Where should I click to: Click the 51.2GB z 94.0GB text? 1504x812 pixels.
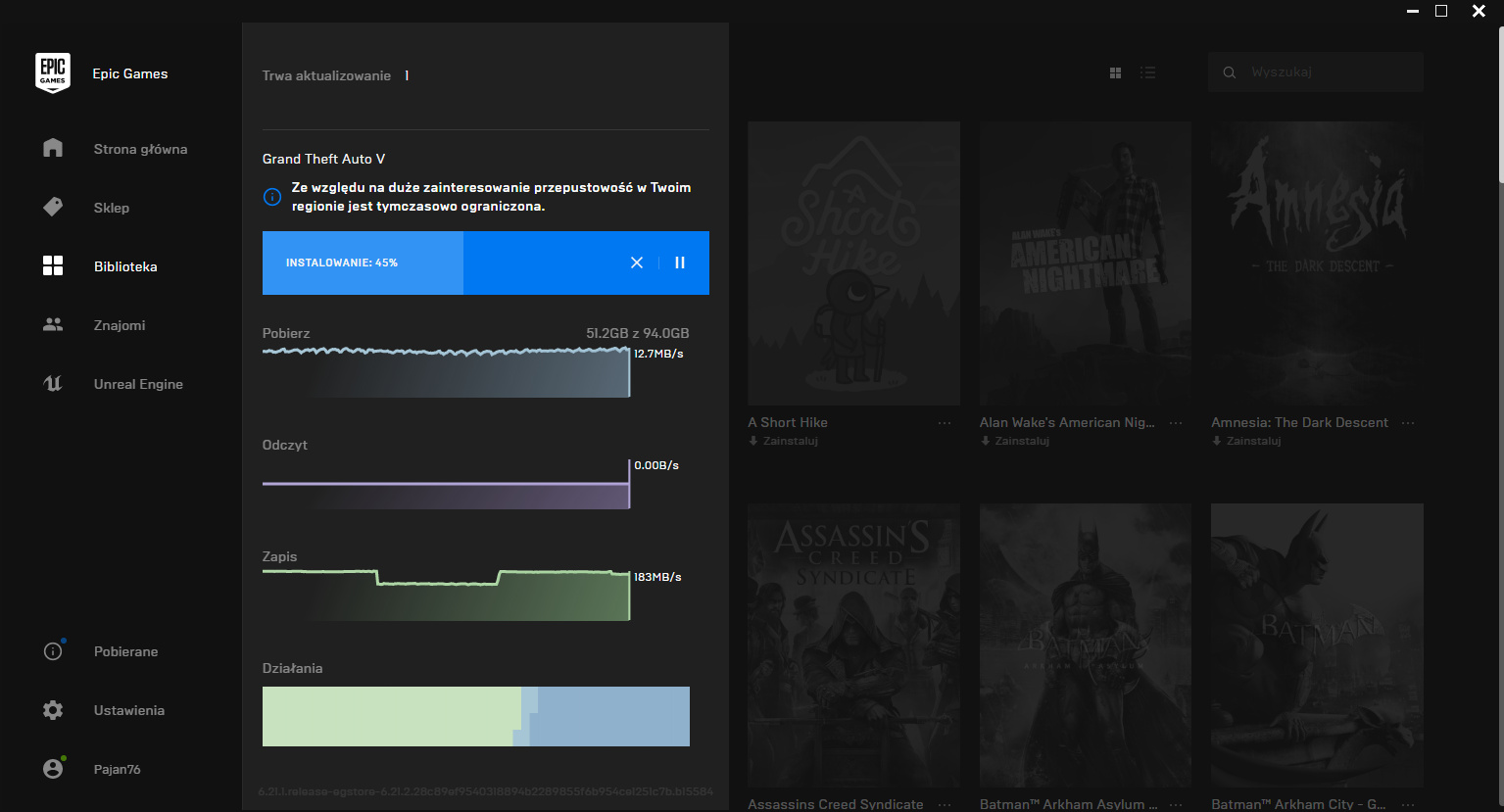click(x=638, y=333)
